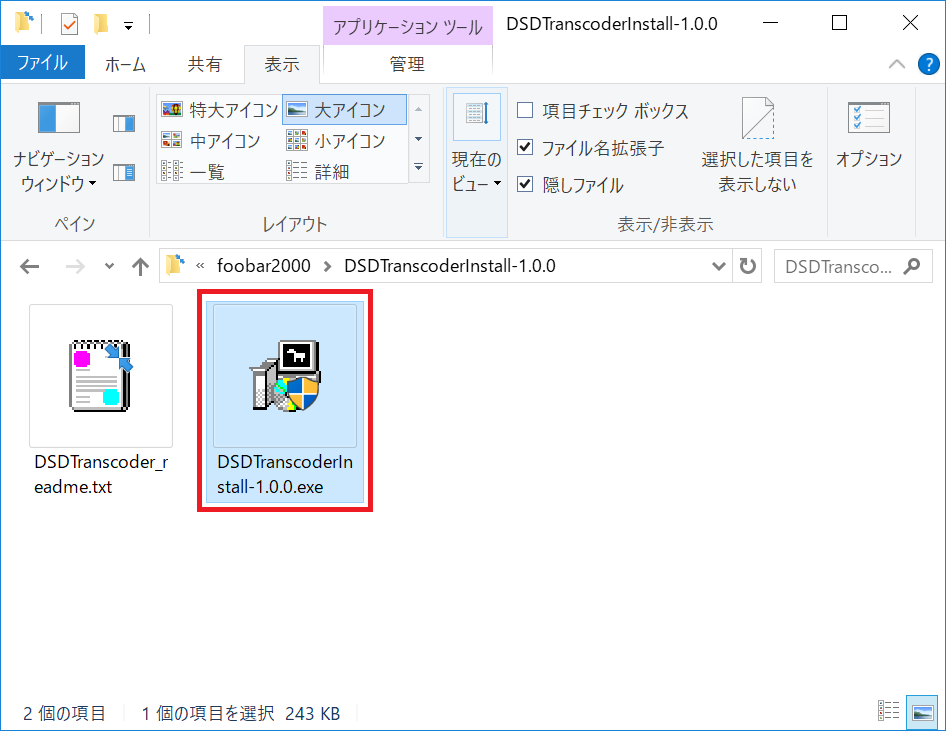This screenshot has height=731, width=946.
Task: Click the folder system menu icon
Action: click(x=24, y=23)
